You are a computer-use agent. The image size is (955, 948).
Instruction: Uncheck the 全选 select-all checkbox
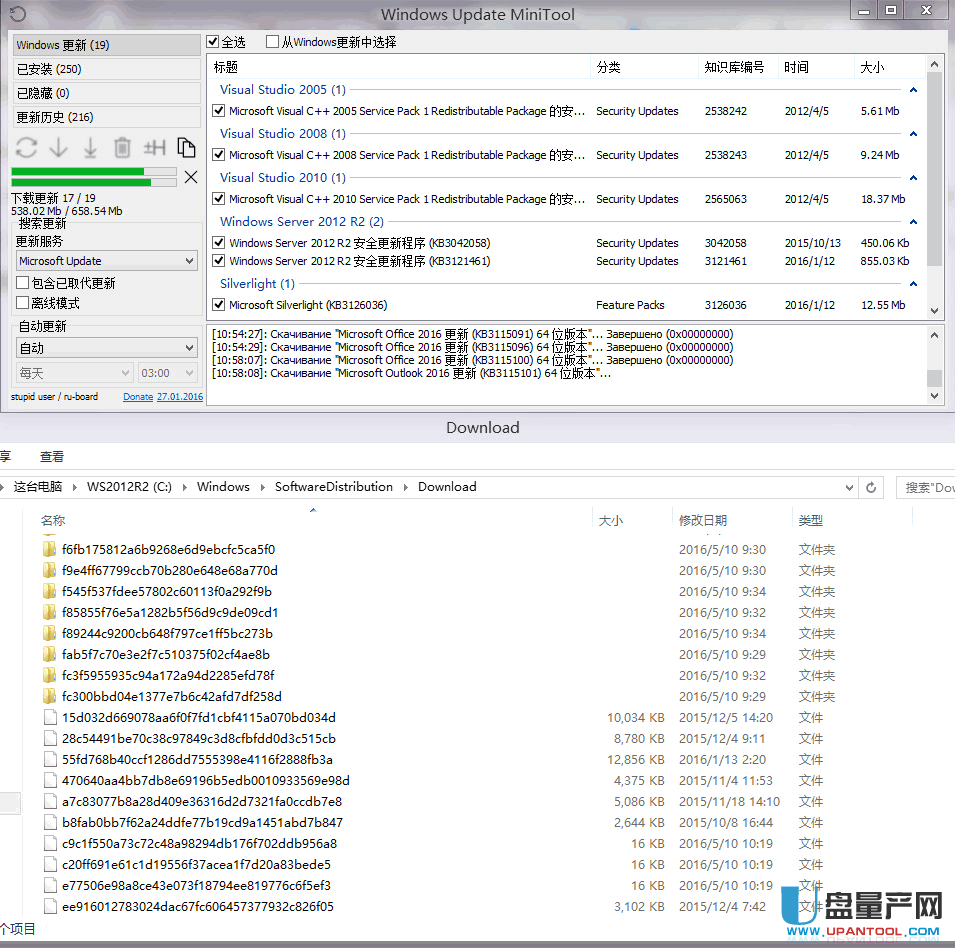214,42
